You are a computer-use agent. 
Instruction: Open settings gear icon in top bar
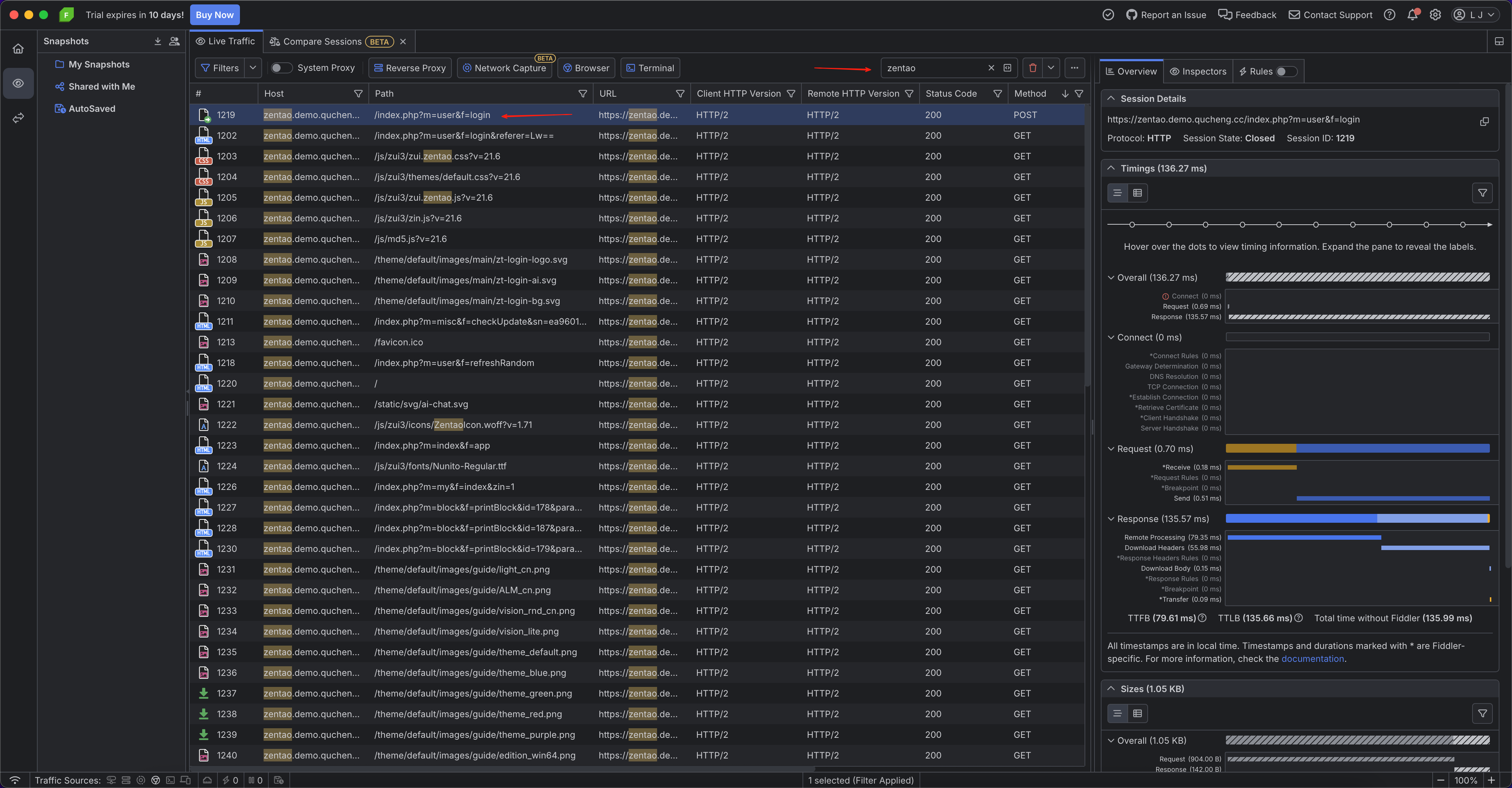click(x=1435, y=15)
